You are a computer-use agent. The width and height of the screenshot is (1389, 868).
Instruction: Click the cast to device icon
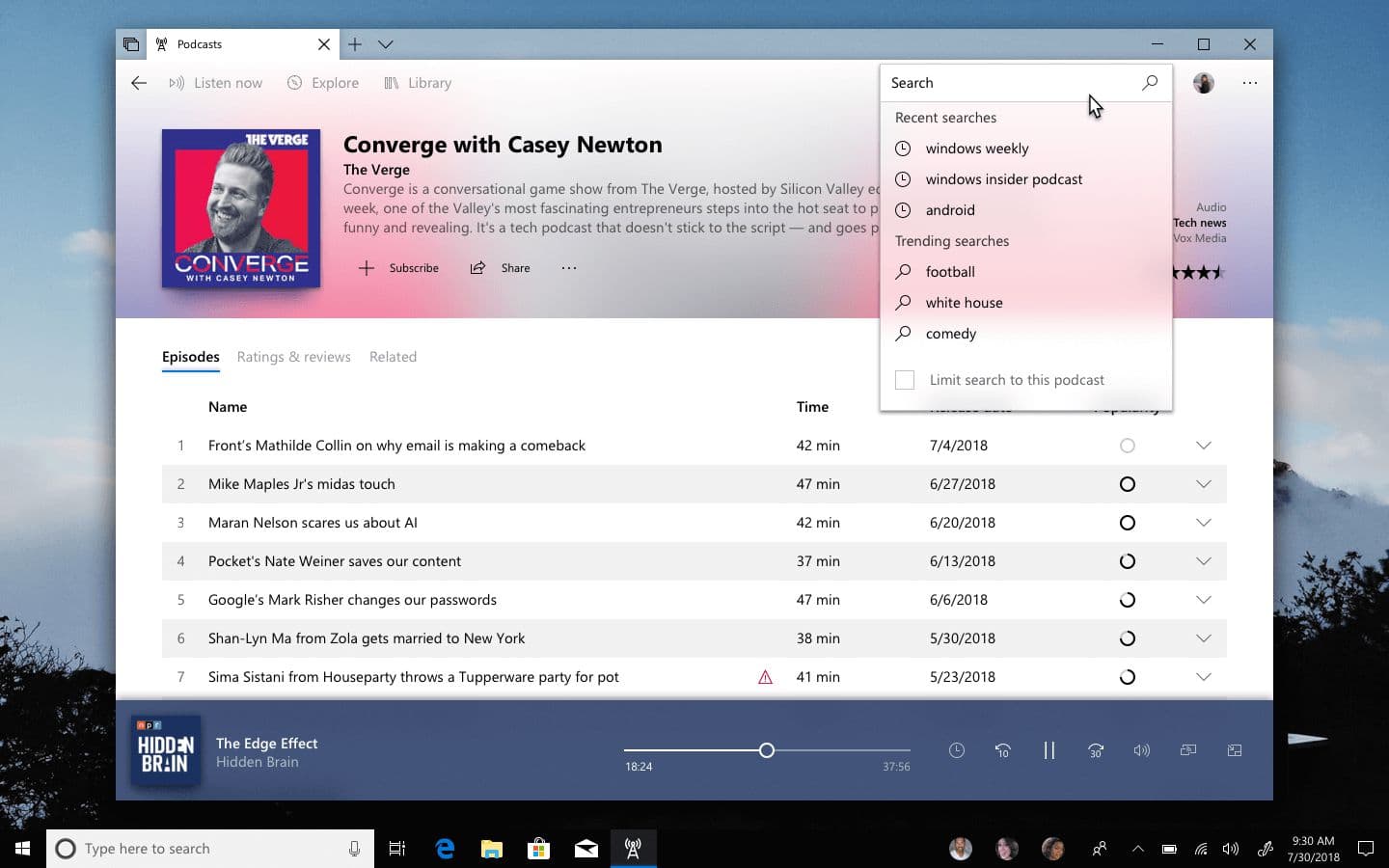tap(1188, 750)
